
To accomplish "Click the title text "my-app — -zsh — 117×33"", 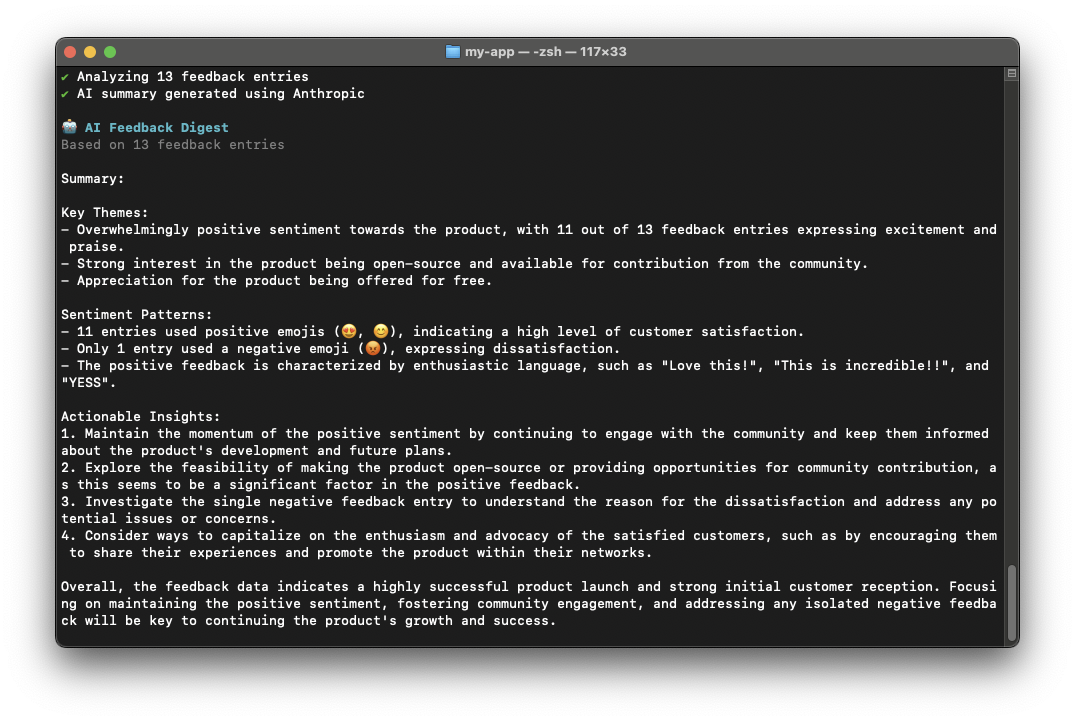I will (x=546, y=52).
